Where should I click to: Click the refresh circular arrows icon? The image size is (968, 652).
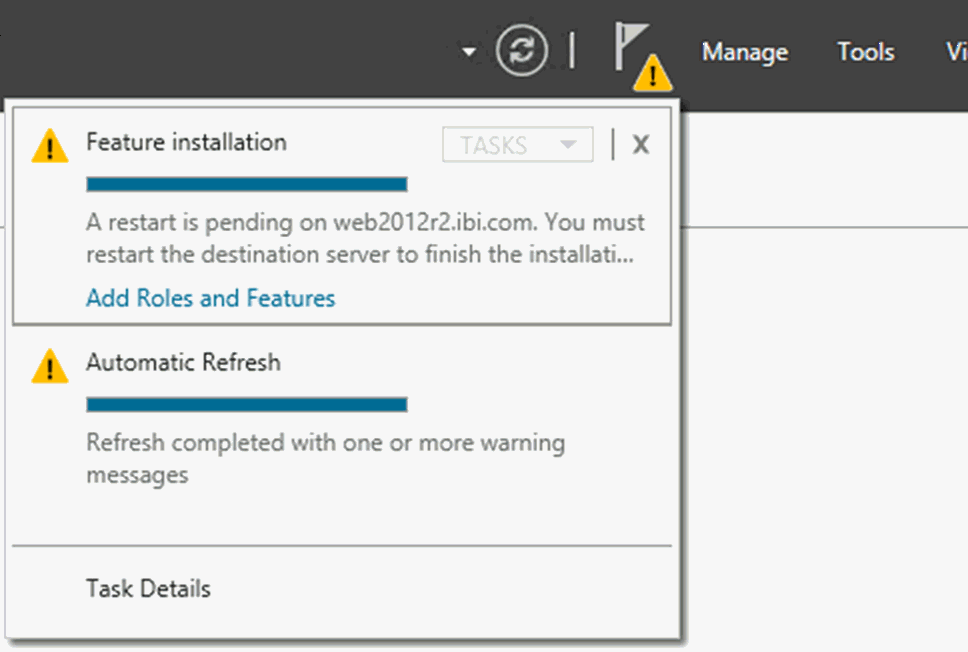click(522, 50)
